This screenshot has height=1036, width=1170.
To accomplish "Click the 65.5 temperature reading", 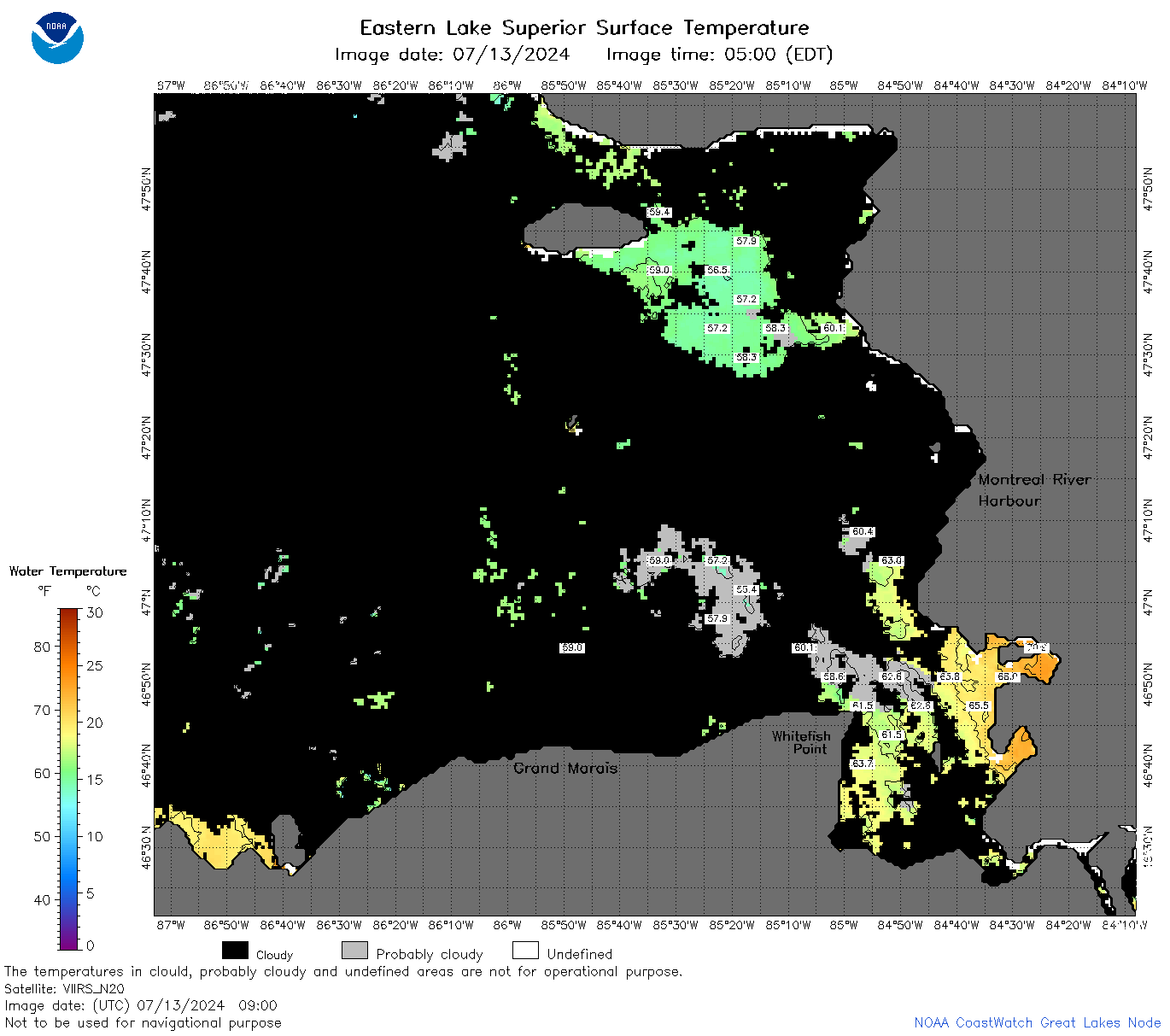I will pyautogui.click(x=979, y=705).
